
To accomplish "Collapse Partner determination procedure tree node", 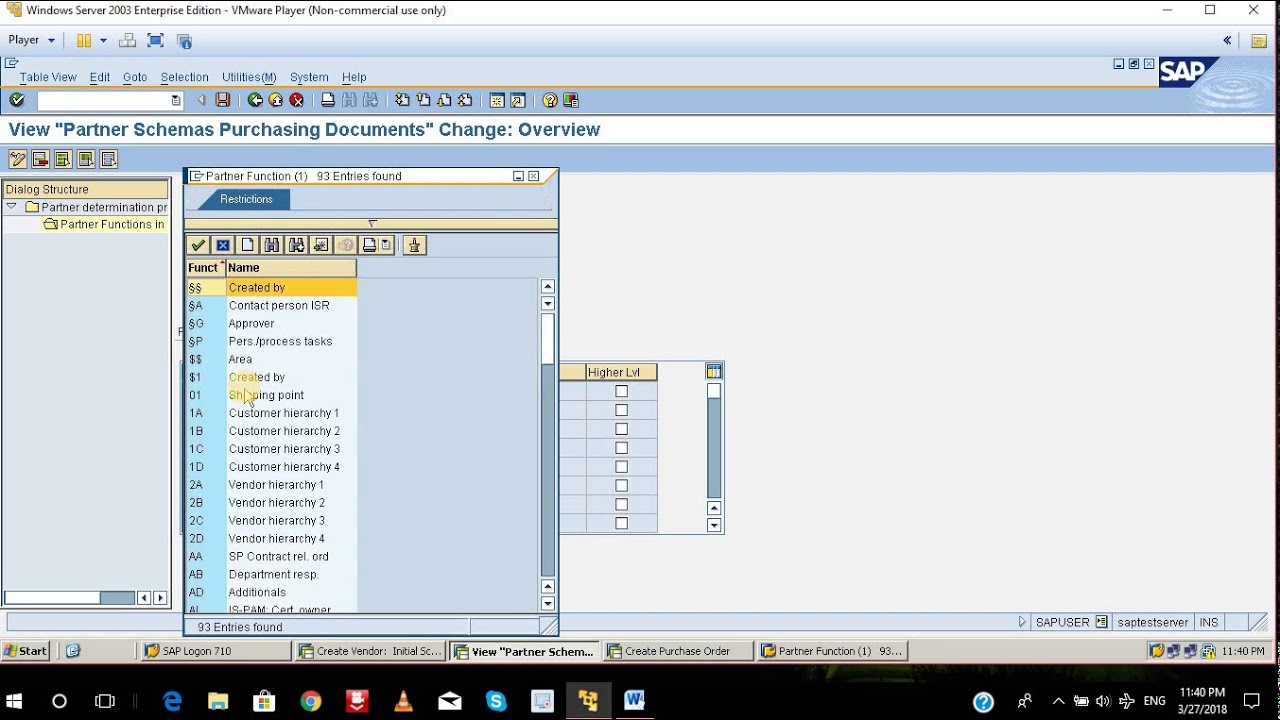I will pyautogui.click(x=11, y=207).
